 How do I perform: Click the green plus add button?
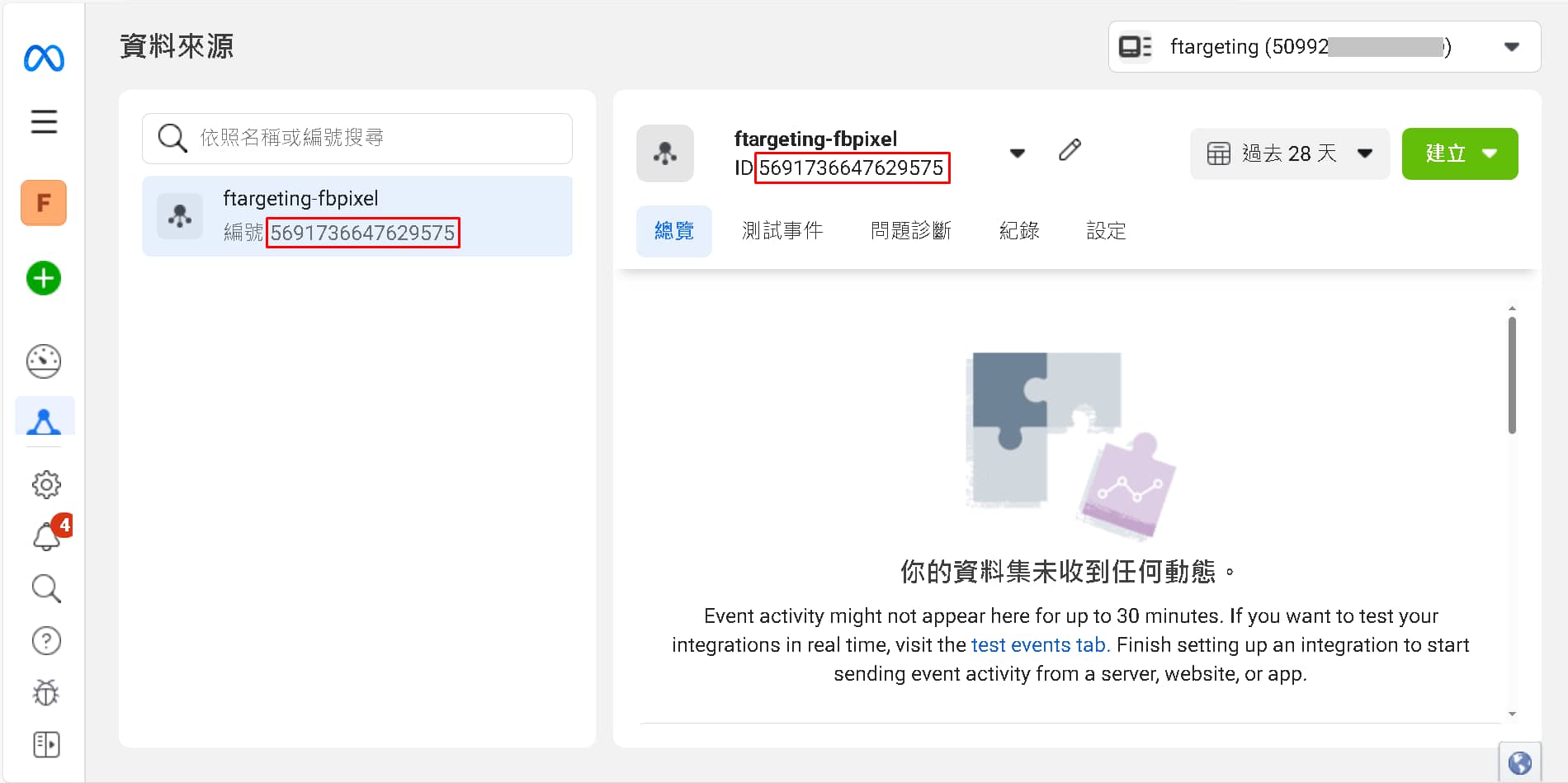tap(44, 278)
